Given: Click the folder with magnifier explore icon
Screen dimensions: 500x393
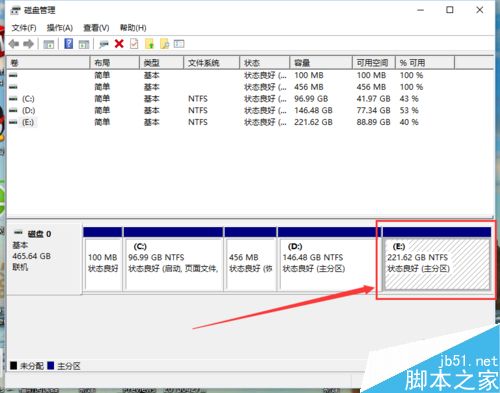Looking at the screenshot, I should (165, 44).
